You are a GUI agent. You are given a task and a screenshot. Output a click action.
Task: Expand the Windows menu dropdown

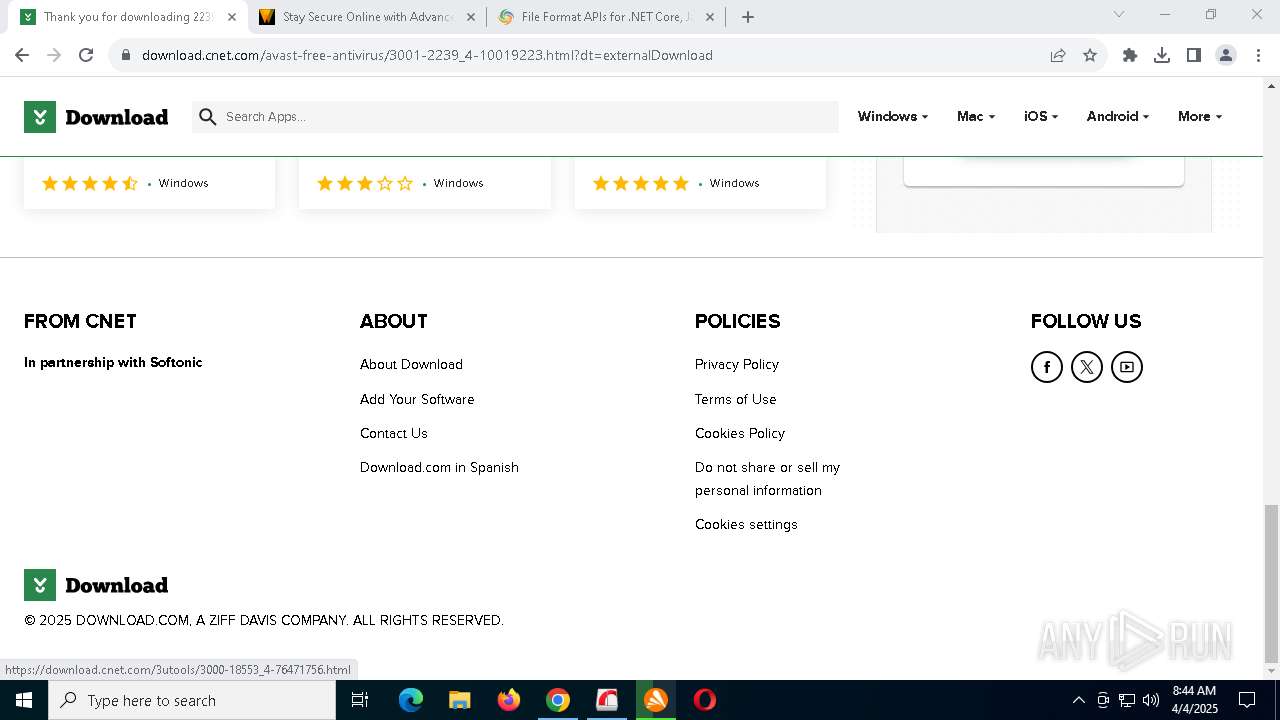[x=893, y=117]
